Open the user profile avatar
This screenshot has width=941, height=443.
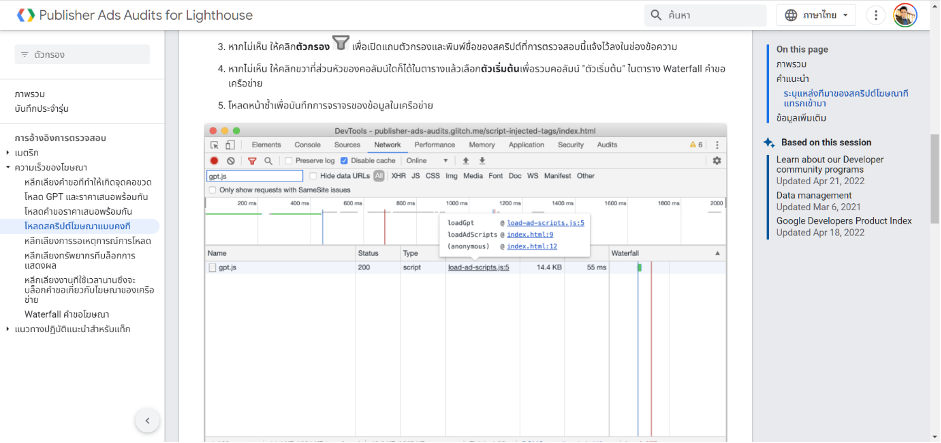pyautogui.click(x=905, y=15)
